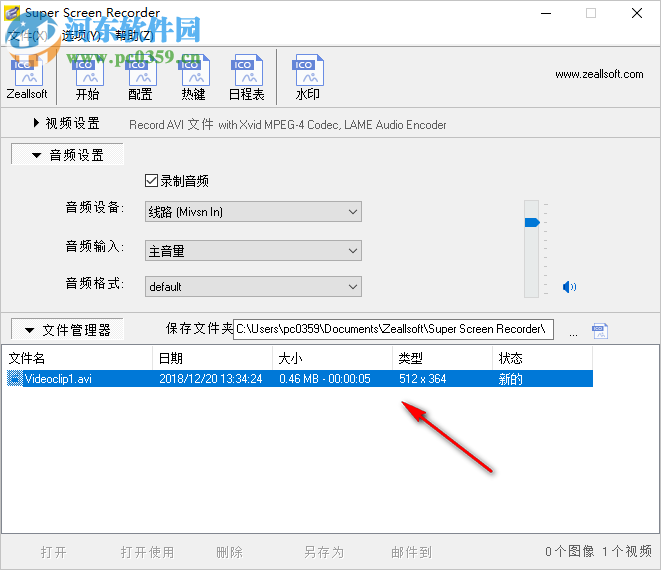Viewport: 661px width, 570px height.
Task: Click the 0 个图像 status text
Action: [x=569, y=551]
